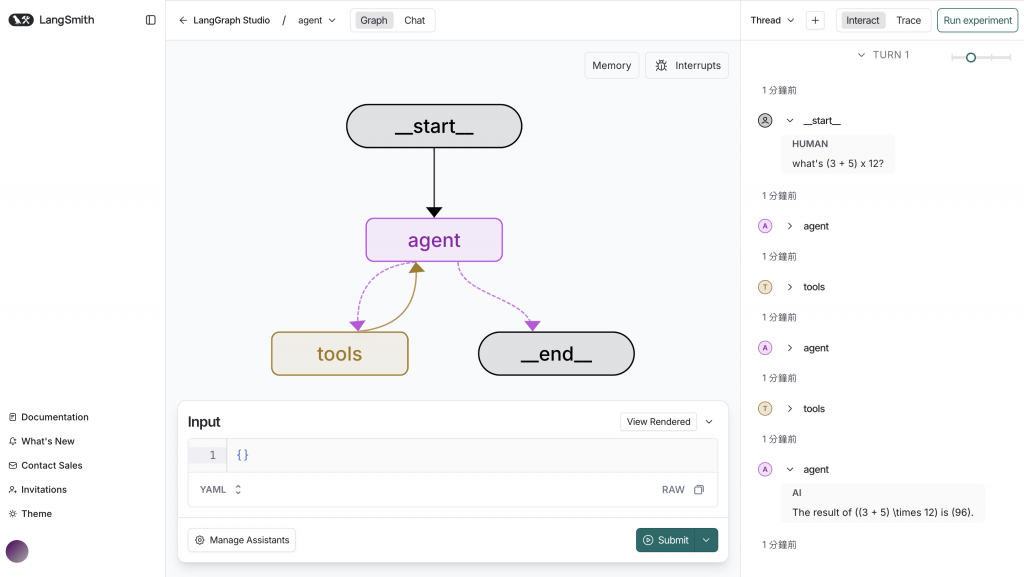The height and width of the screenshot is (577, 1024).
Task: Select the __end__ graph node
Action: 556,354
